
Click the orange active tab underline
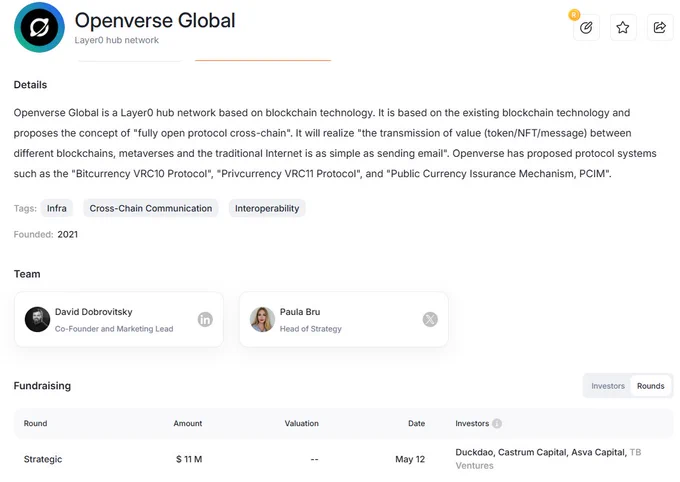click(263, 60)
